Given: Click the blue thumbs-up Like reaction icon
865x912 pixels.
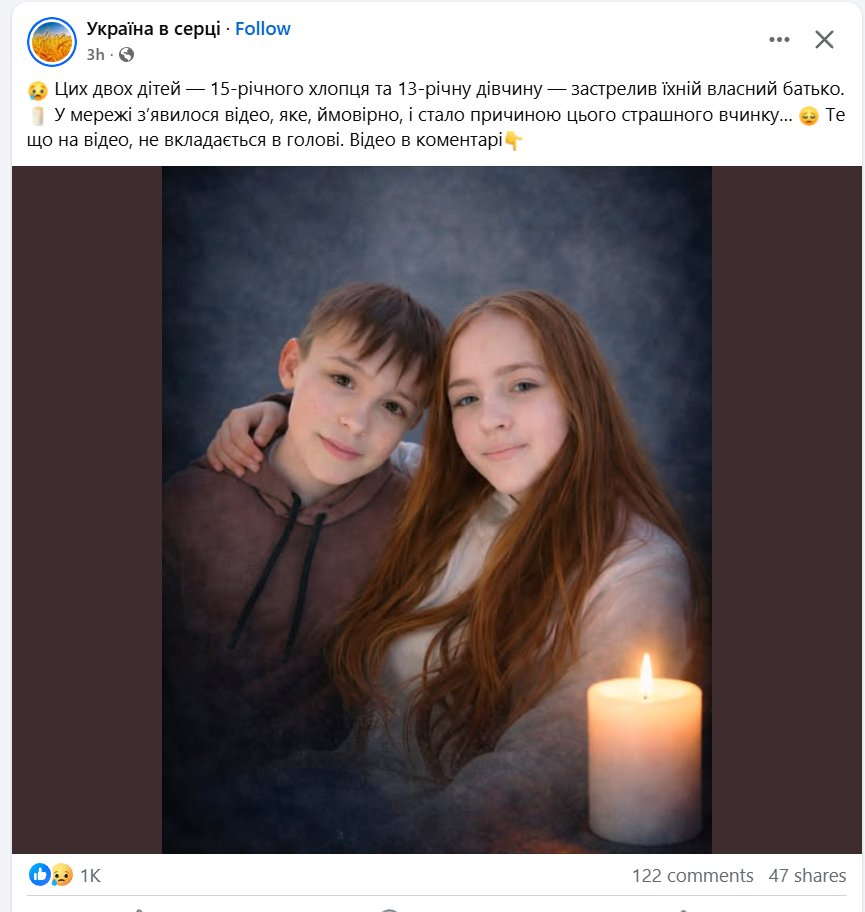Looking at the screenshot, I should point(40,875).
